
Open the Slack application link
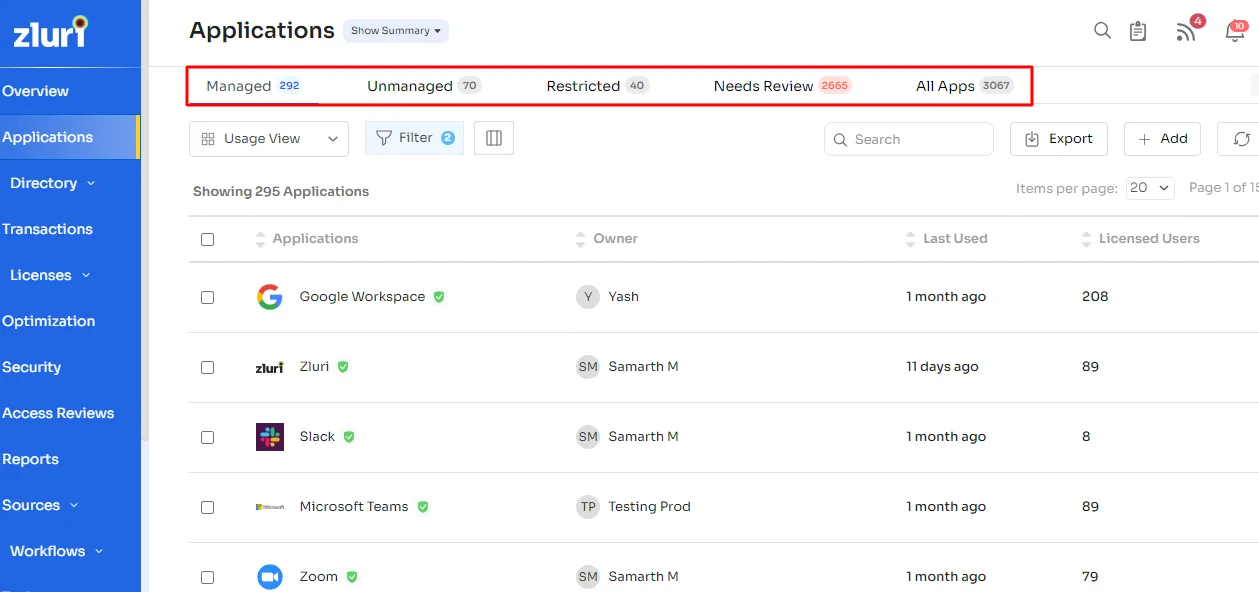tap(317, 437)
